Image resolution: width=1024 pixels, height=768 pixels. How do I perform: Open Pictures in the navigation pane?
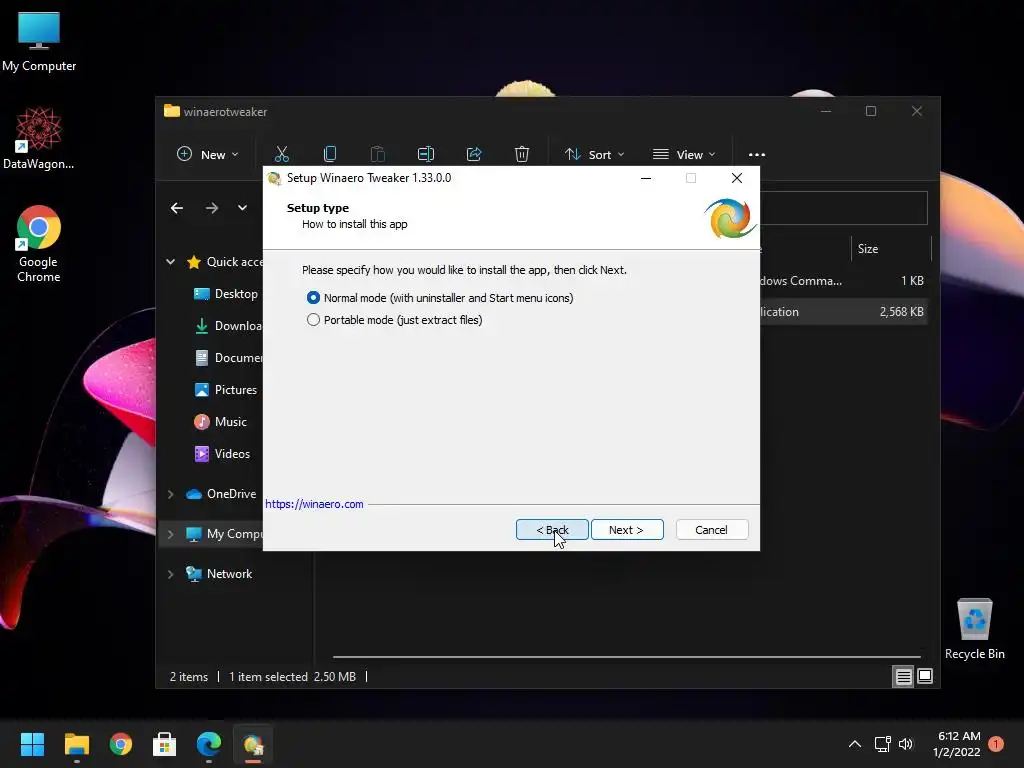point(226,390)
